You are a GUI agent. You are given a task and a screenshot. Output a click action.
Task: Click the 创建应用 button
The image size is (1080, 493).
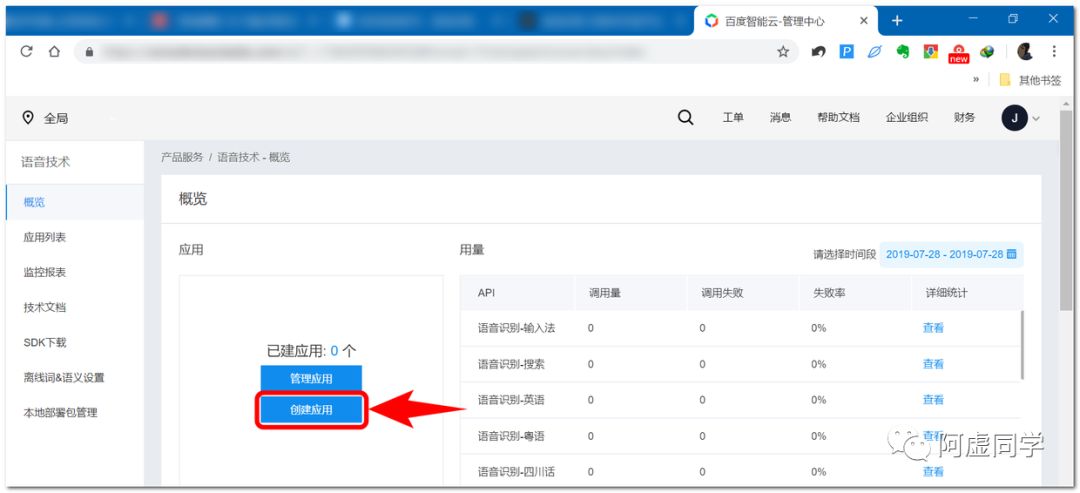(x=311, y=410)
